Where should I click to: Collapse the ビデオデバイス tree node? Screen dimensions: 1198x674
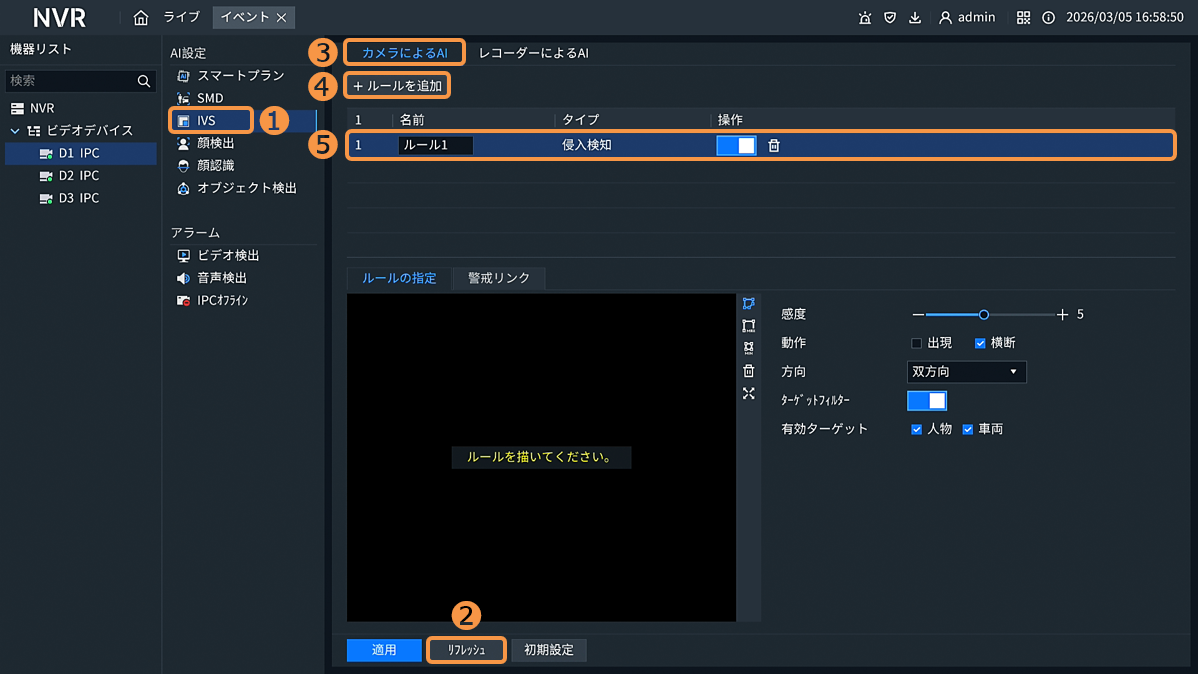click(15, 131)
